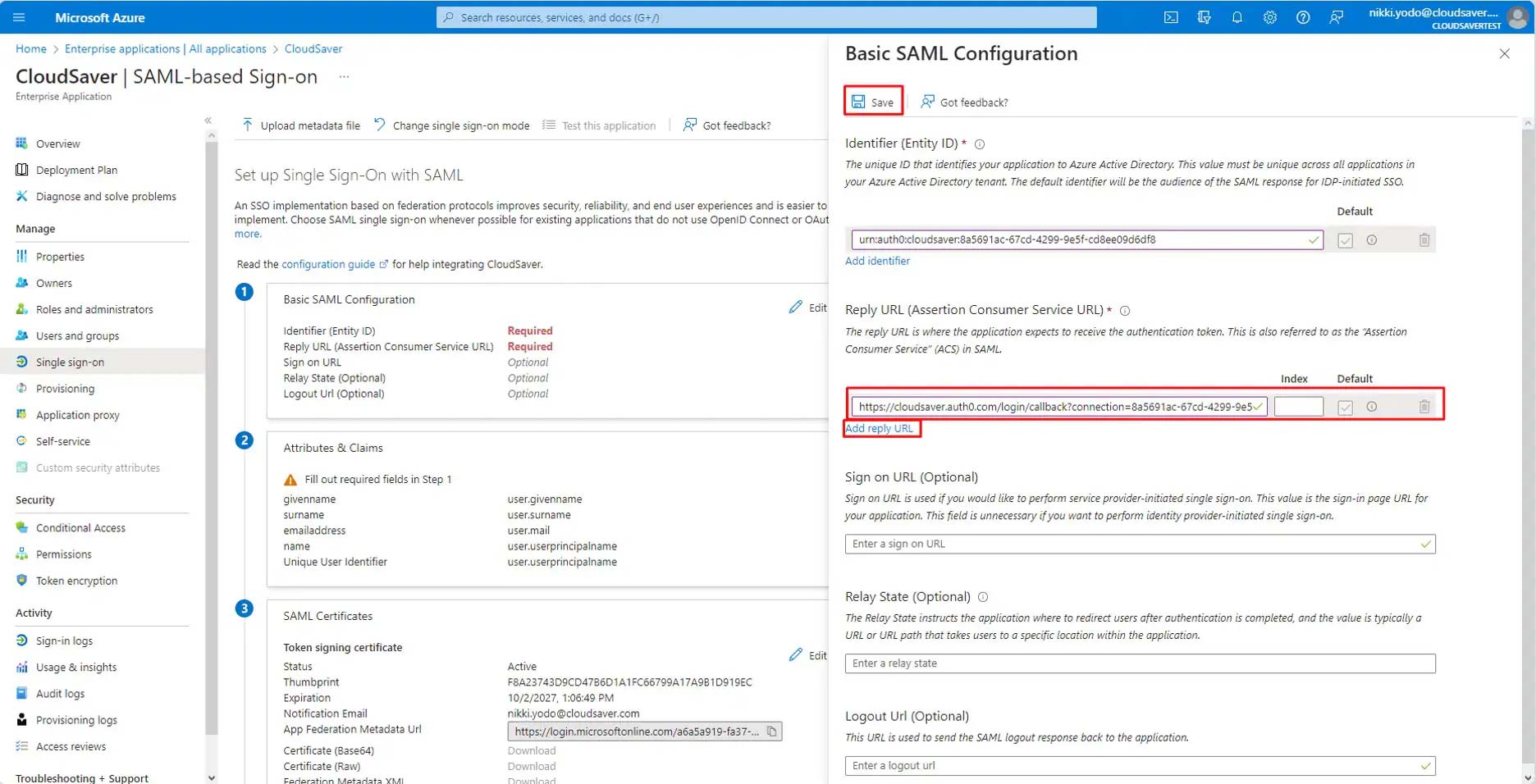This screenshot has height=784, width=1536.
Task: Open Users and groups menu item
Action: [77, 335]
